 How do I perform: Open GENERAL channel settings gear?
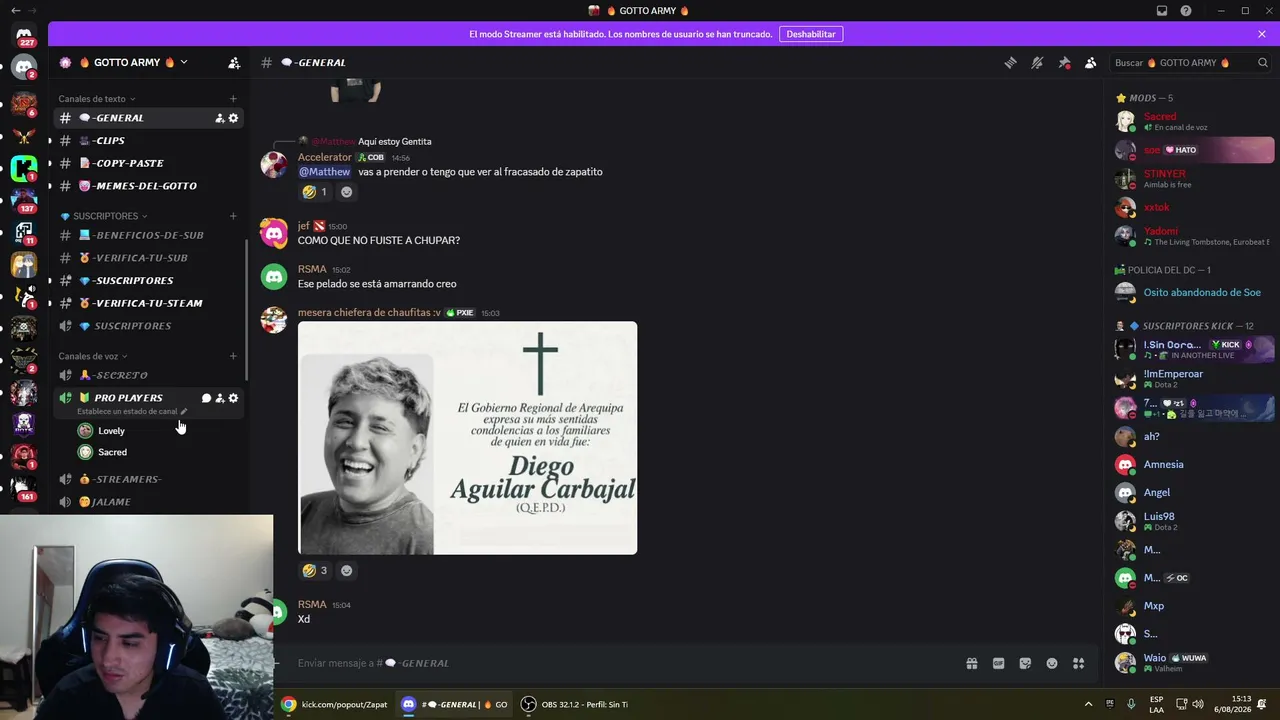[234, 118]
